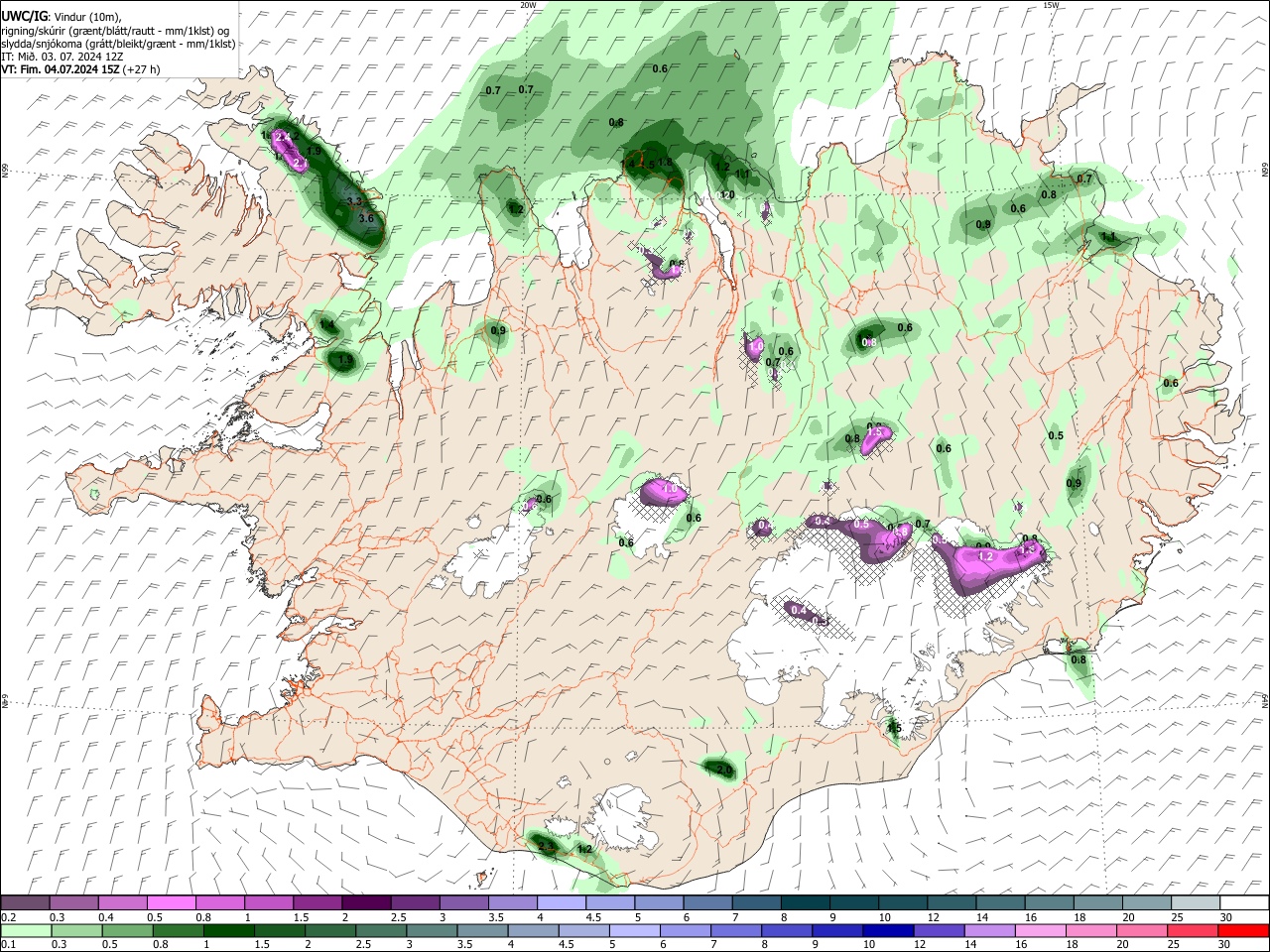Click the darkest purple legend swatch between 2 and 2.5
Image resolution: width=1270 pixels, height=952 pixels.
pos(365,902)
